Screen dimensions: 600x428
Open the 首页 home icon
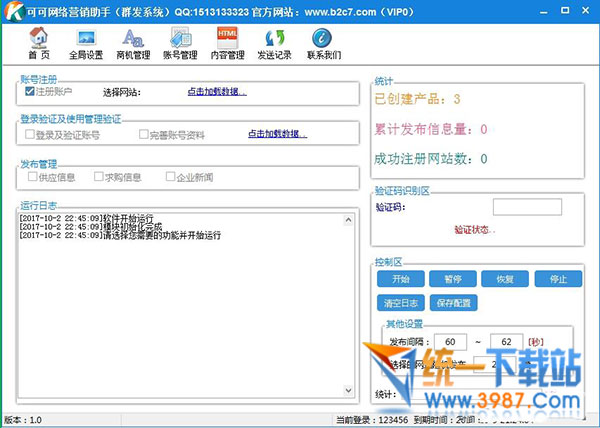38,44
